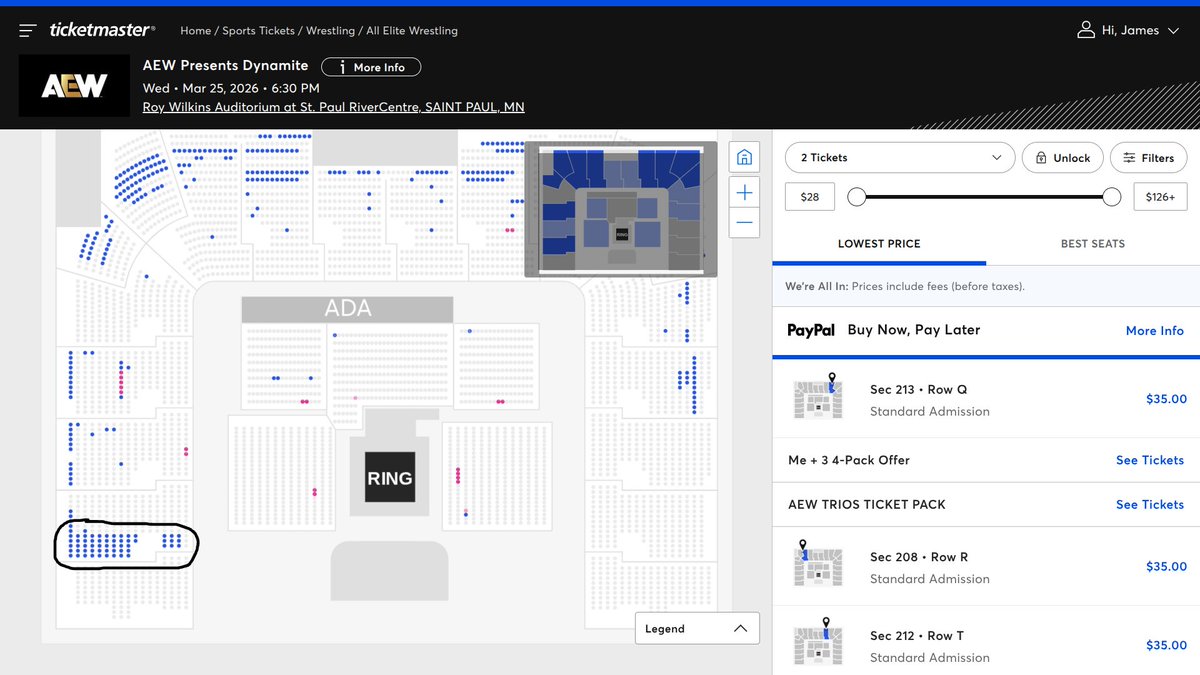1200x675 pixels.
Task: Click See Tickets for AEW Trios Ticket Pack
Action: click(1150, 504)
